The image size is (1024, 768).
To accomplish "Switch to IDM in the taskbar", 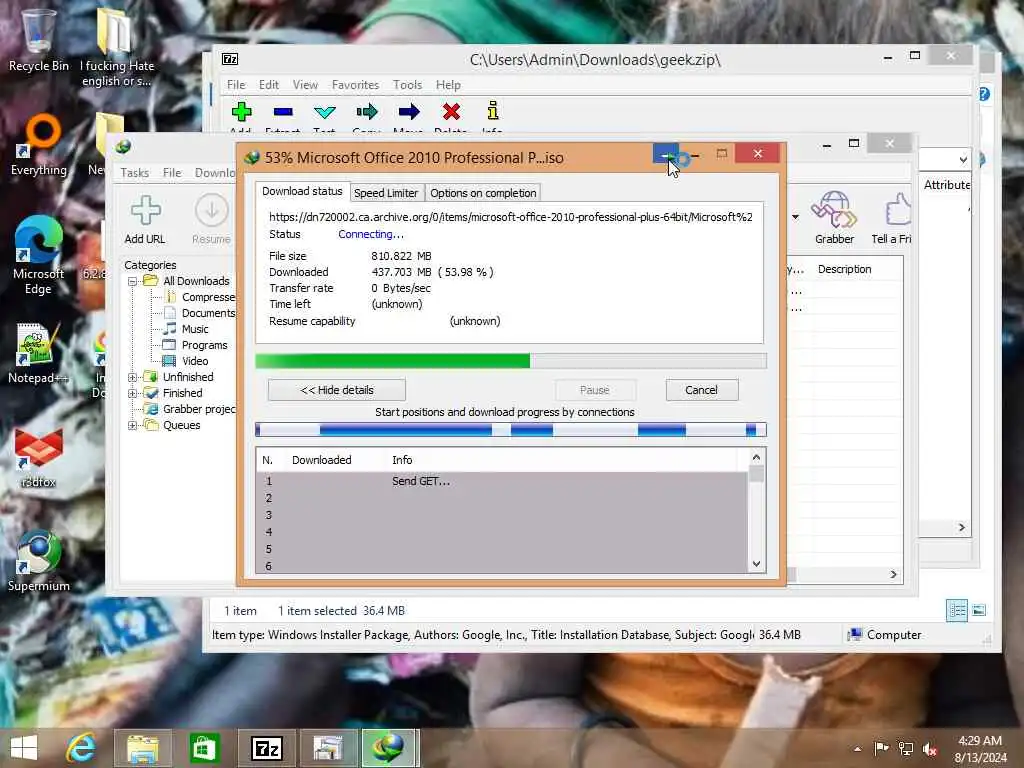I will [x=389, y=748].
